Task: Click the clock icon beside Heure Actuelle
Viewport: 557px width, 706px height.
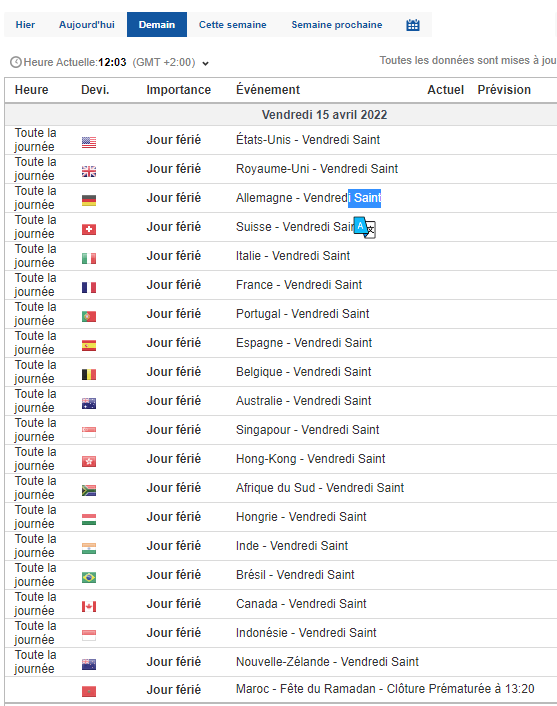Action: (x=16, y=62)
